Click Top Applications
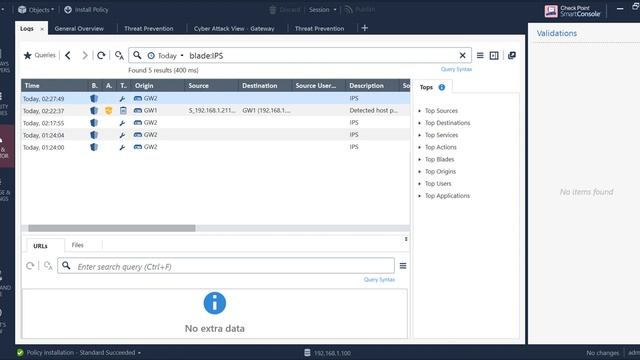Screen dimensions: 640x360 point(447,196)
